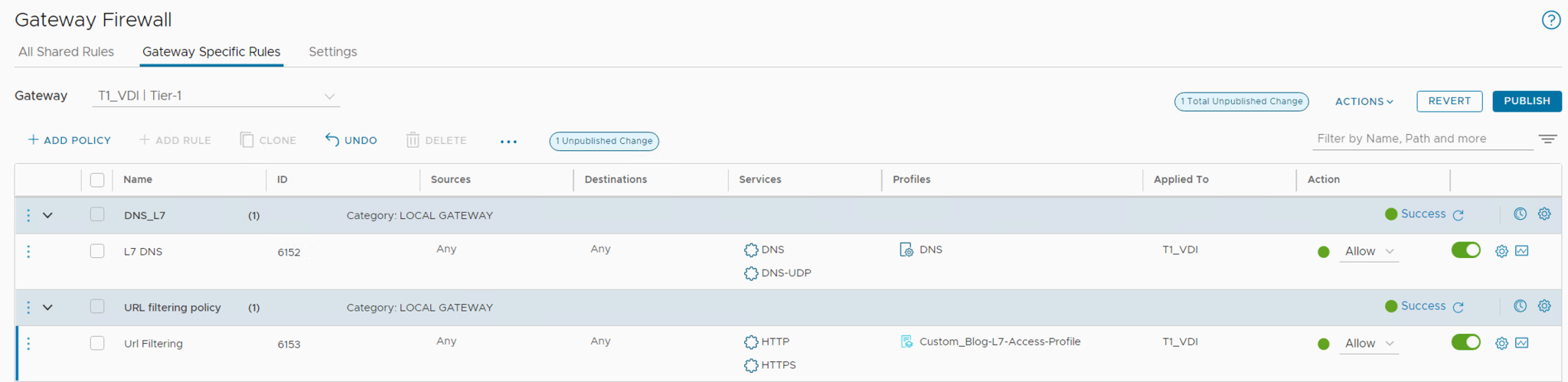Click the Filter by Name search field
Screen dimensions: 1568x382
click(1420, 139)
